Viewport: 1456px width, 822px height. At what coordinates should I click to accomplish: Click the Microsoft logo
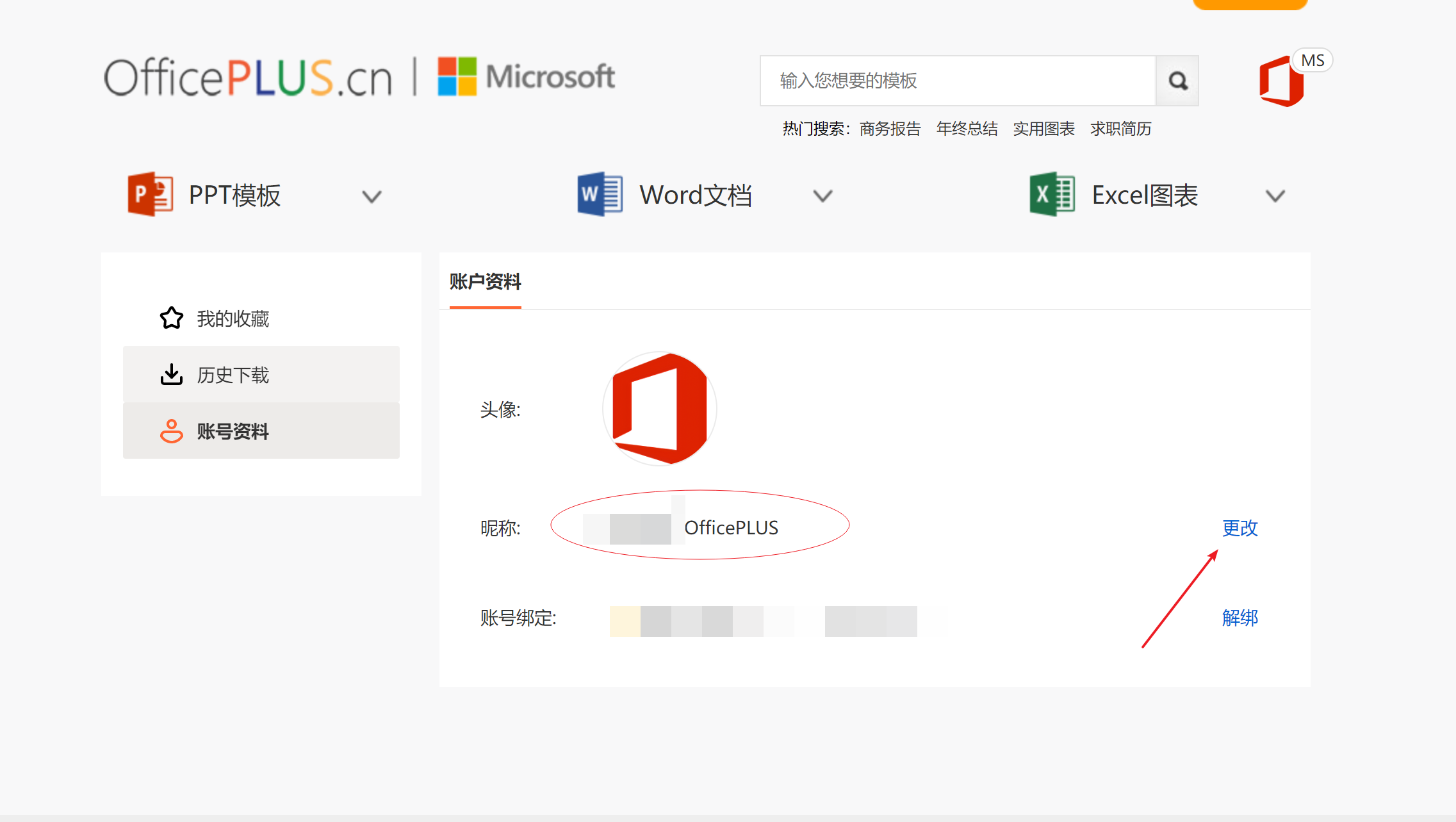click(527, 77)
